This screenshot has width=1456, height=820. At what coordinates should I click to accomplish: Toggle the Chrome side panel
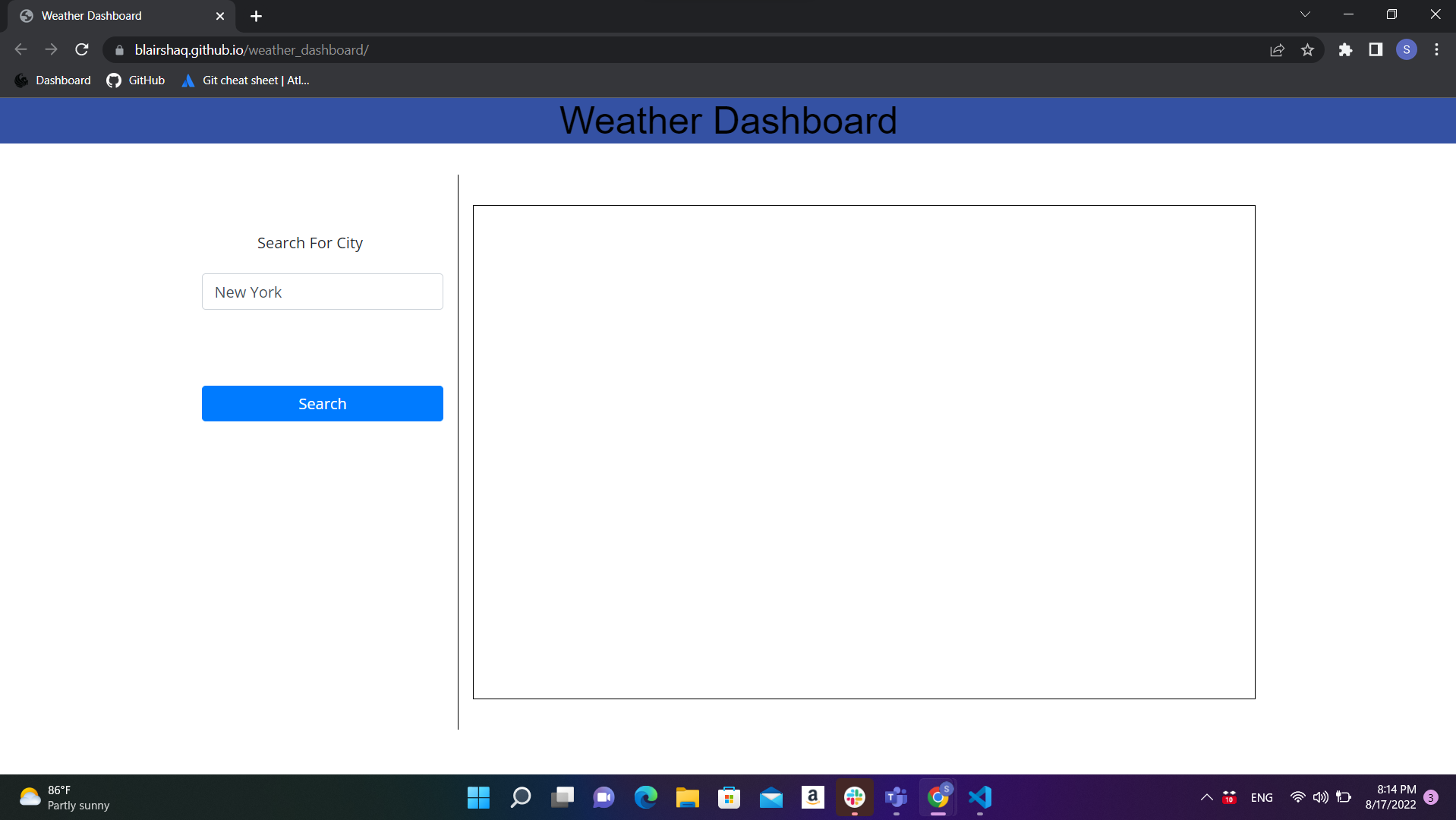click(x=1375, y=49)
